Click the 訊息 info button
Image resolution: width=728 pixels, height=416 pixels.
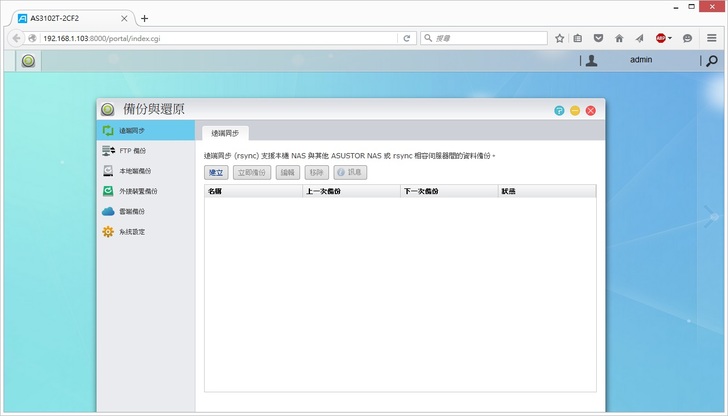[350, 173]
